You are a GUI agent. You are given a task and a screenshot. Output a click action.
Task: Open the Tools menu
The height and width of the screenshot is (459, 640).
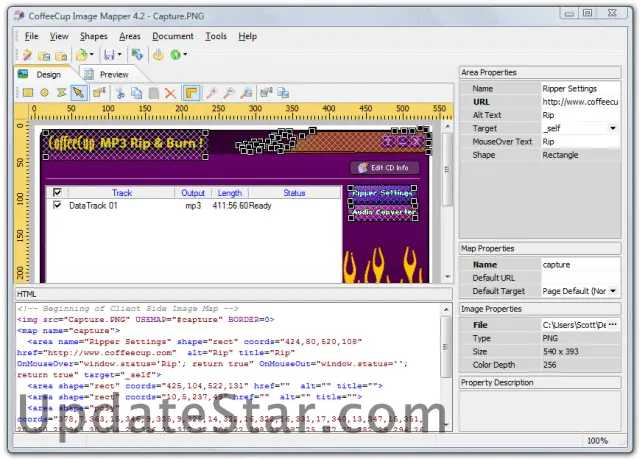[x=216, y=36]
